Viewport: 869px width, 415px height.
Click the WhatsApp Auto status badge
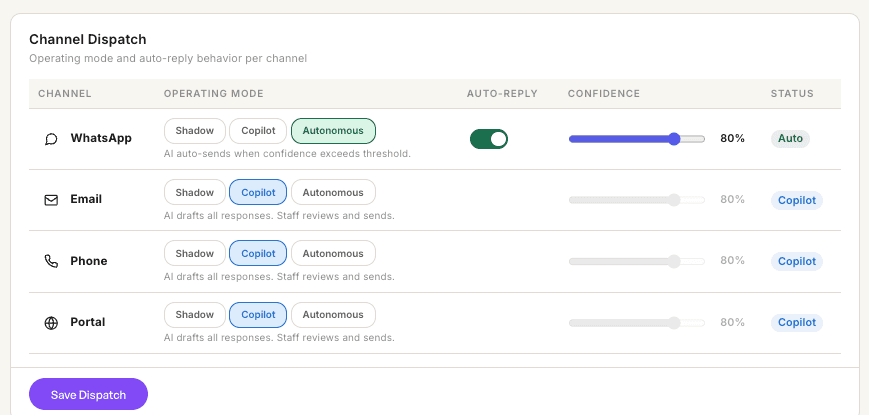790,139
